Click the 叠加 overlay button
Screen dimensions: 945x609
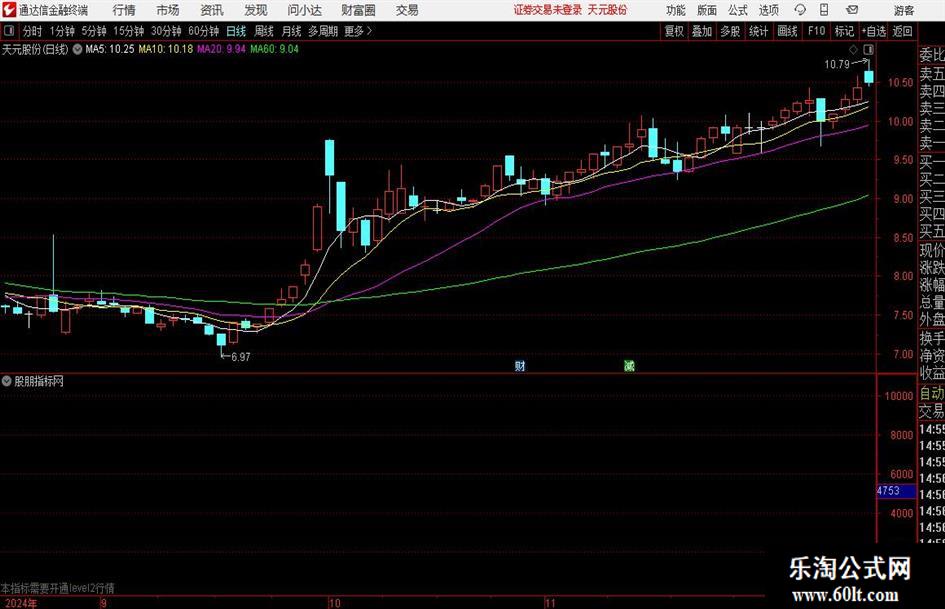[702, 31]
